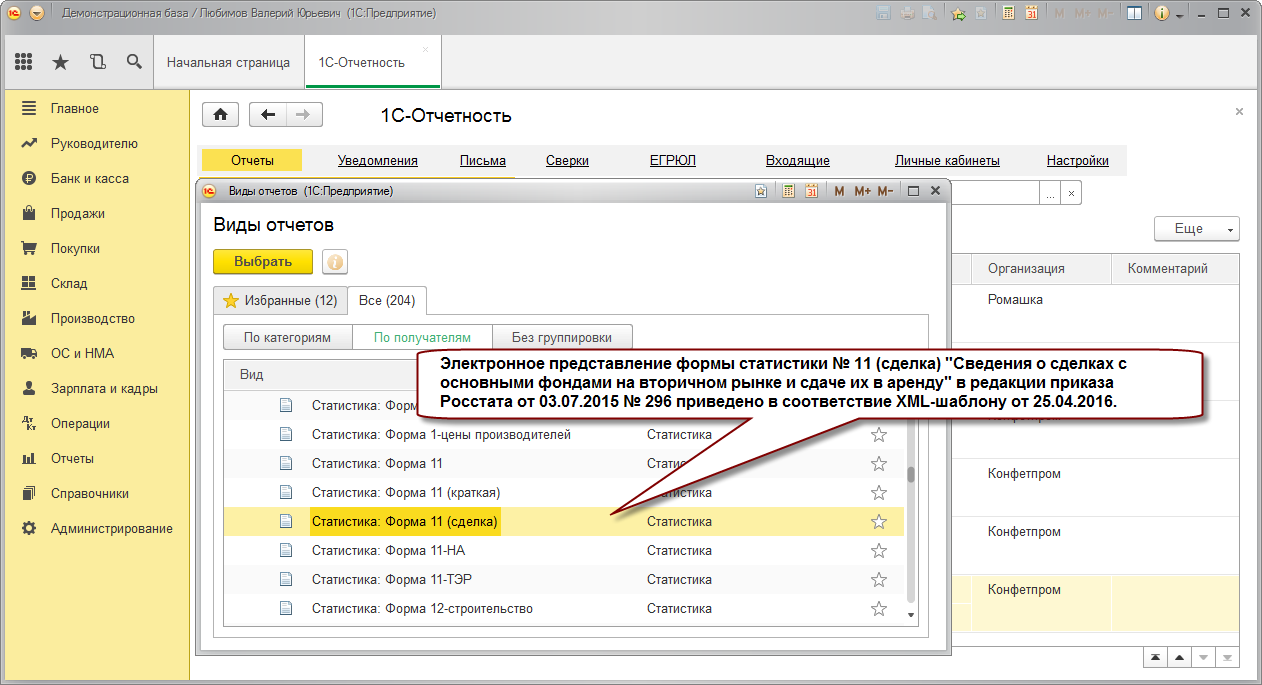Toggle favorite star for Форма 12-строительство
The height and width of the screenshot is (685, 1262).
[879, 608]
